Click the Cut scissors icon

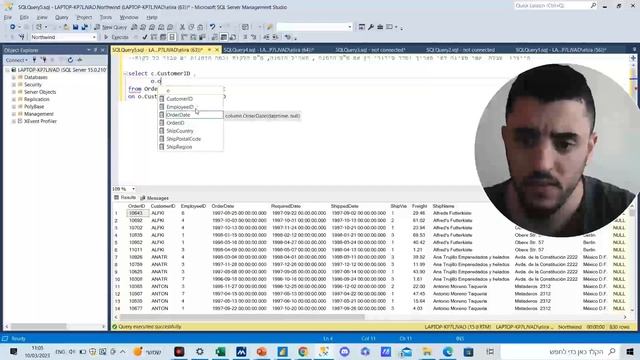(182, 27)
